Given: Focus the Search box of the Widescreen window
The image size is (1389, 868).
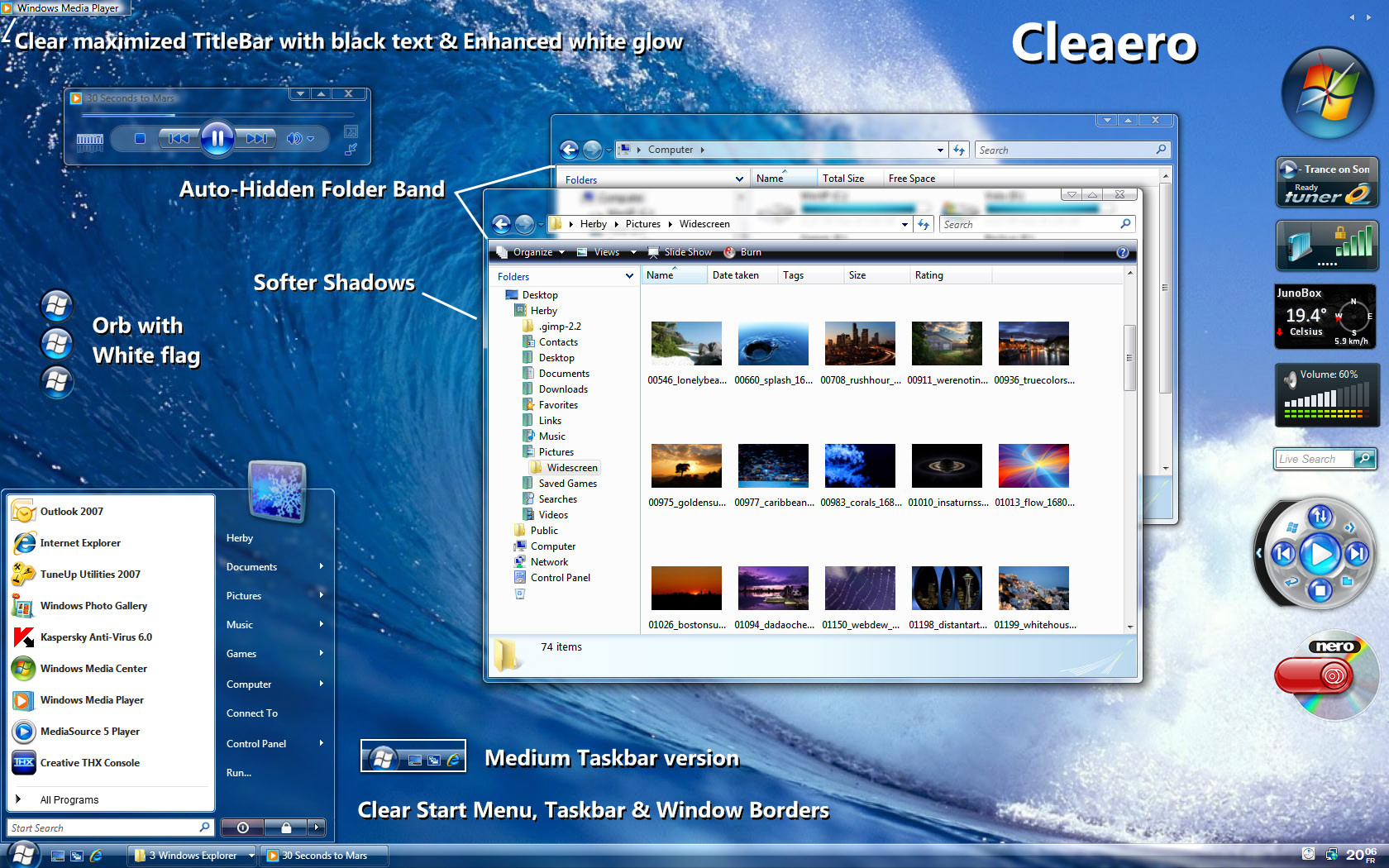Looking at the screenshot, I should coord(1036,224).
